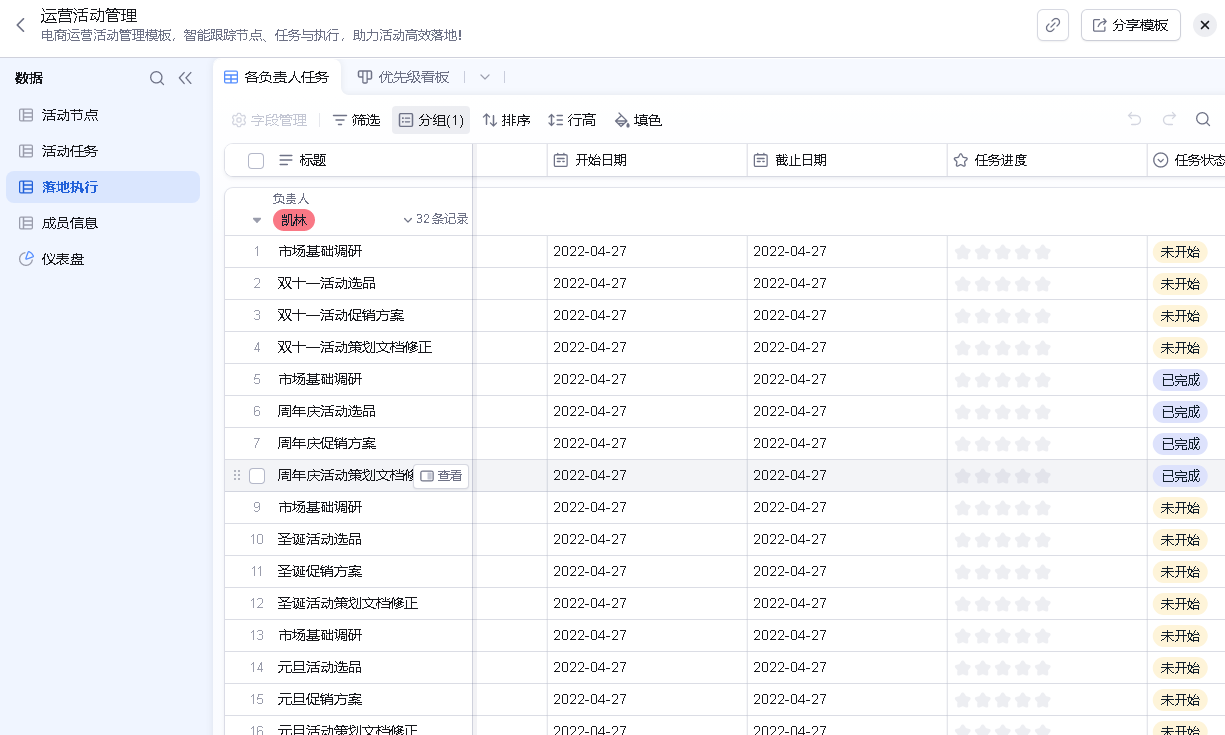Click the search icon in 数据 sidebar
The height and width of the screenshot is (735, 1225).
coord(157,78)
